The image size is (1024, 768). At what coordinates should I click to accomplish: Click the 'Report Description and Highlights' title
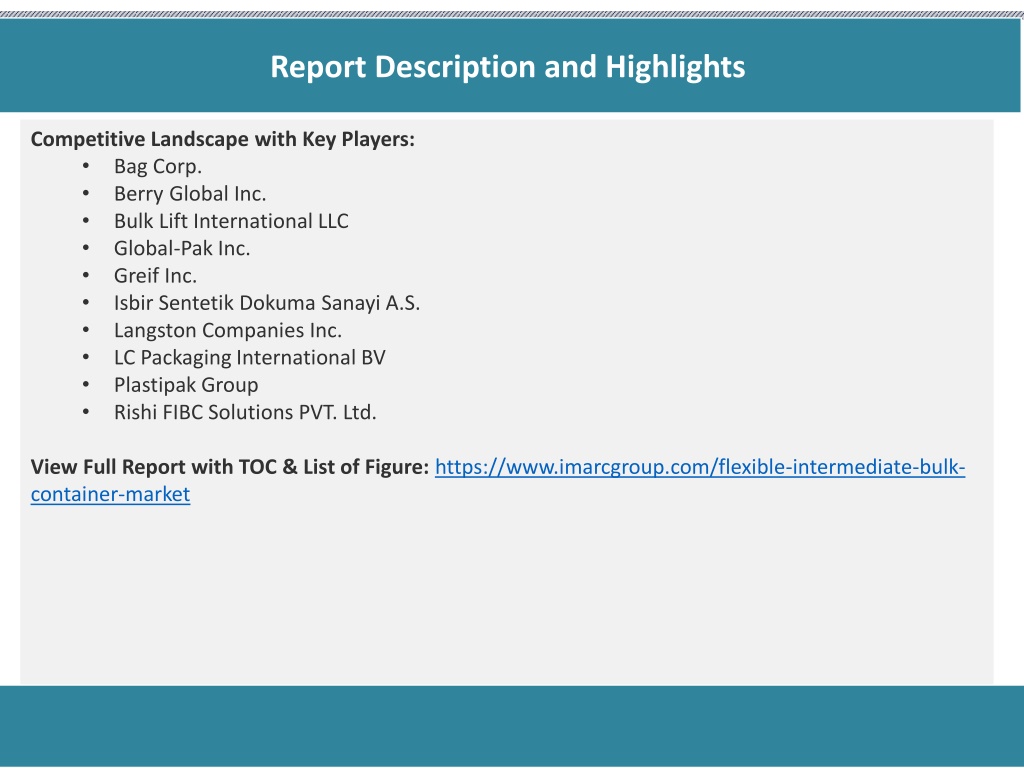507,67
